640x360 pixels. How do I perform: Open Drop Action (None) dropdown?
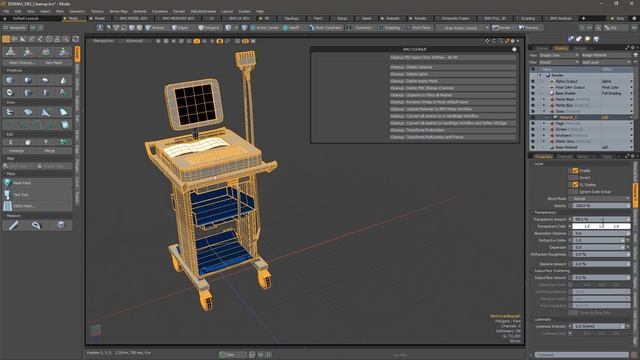462,28
